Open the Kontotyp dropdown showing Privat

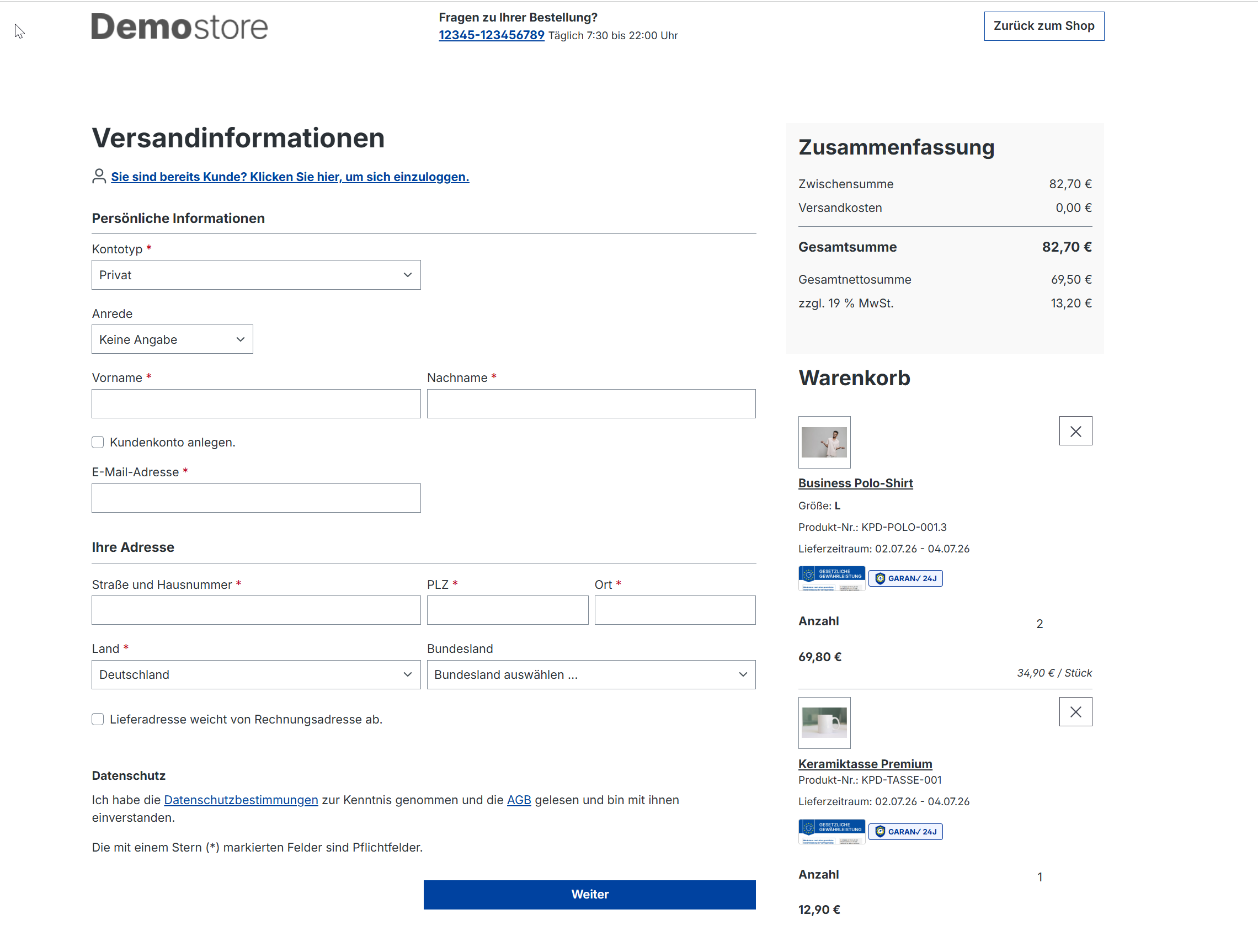coord(256,275)
